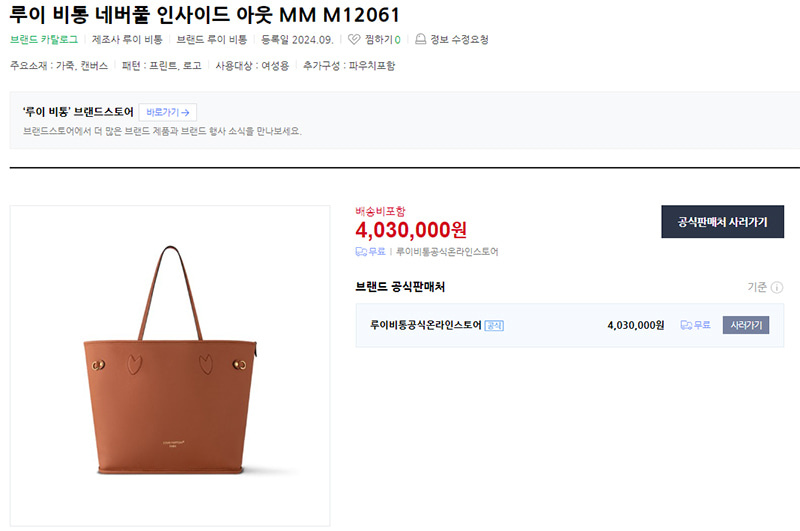
Task: Click the product title 루이 비통 네버풀
Action: coord(205,14)
